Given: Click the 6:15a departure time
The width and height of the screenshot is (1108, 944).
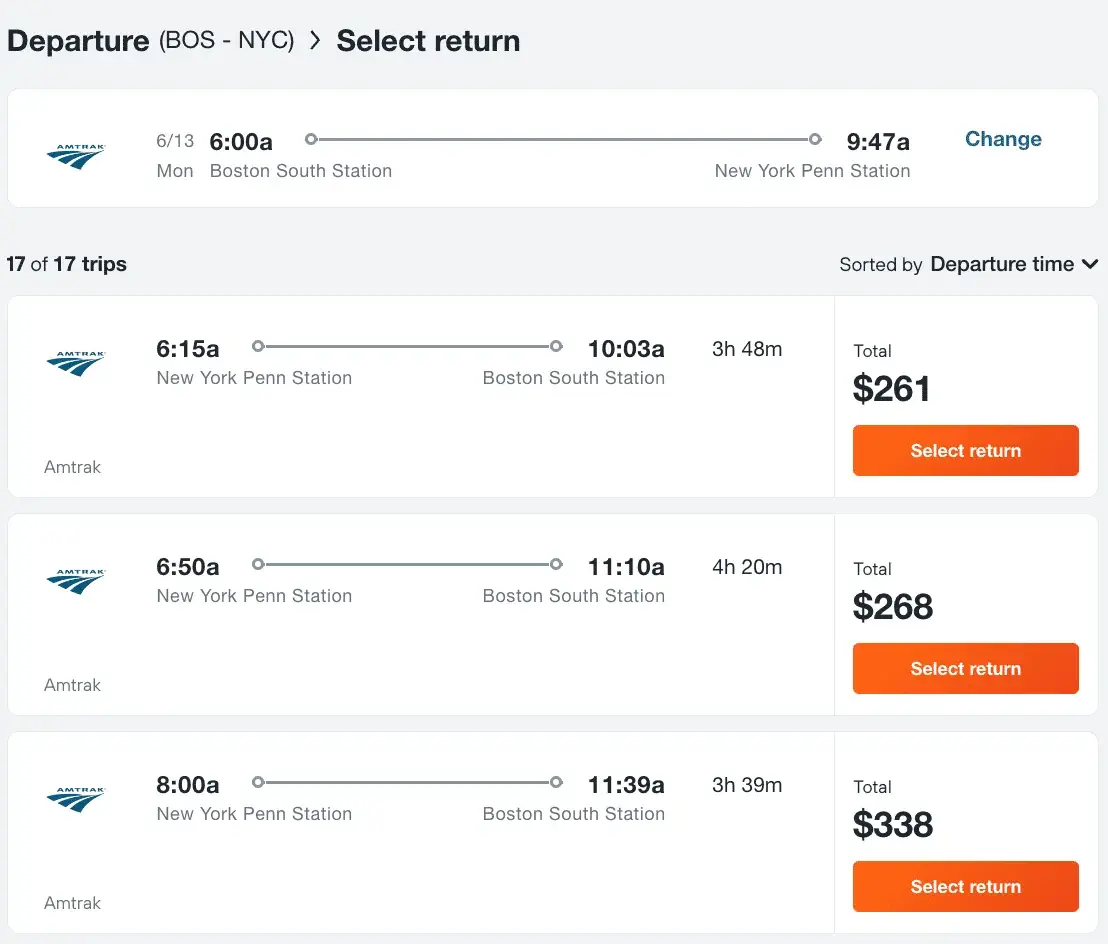Looking at the screenshot, I should point(187,348).
